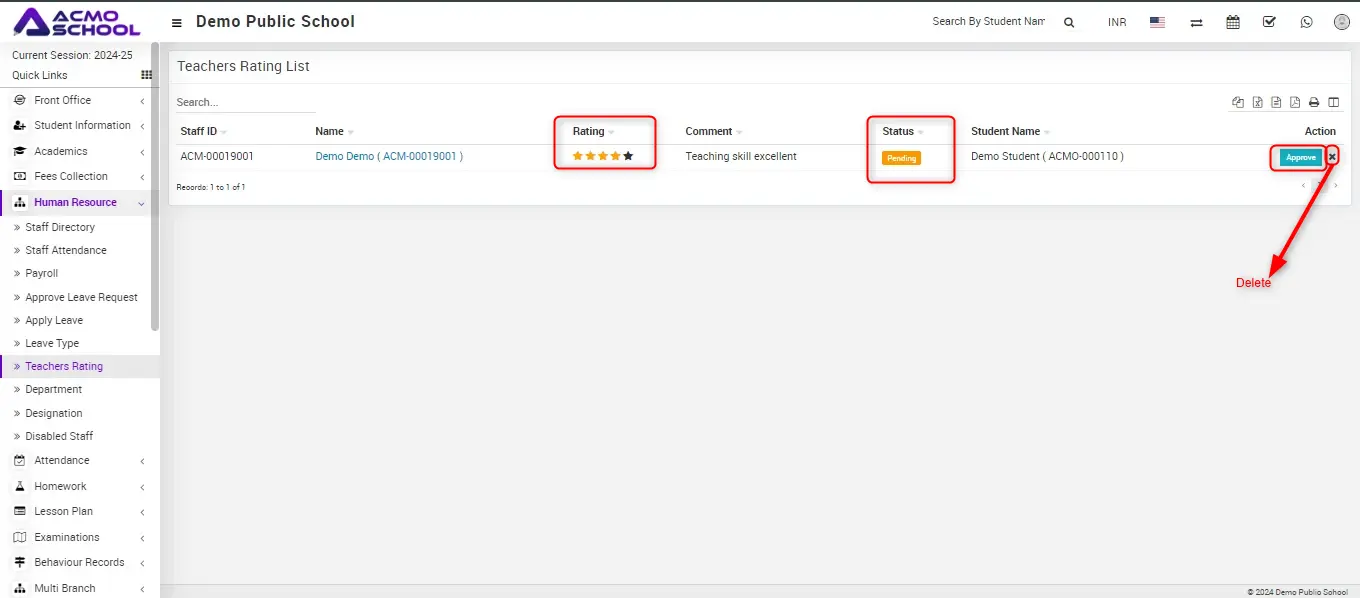
Task: Expand the Front Office menu
Action: pyautogui.click(x=62, y=100)
